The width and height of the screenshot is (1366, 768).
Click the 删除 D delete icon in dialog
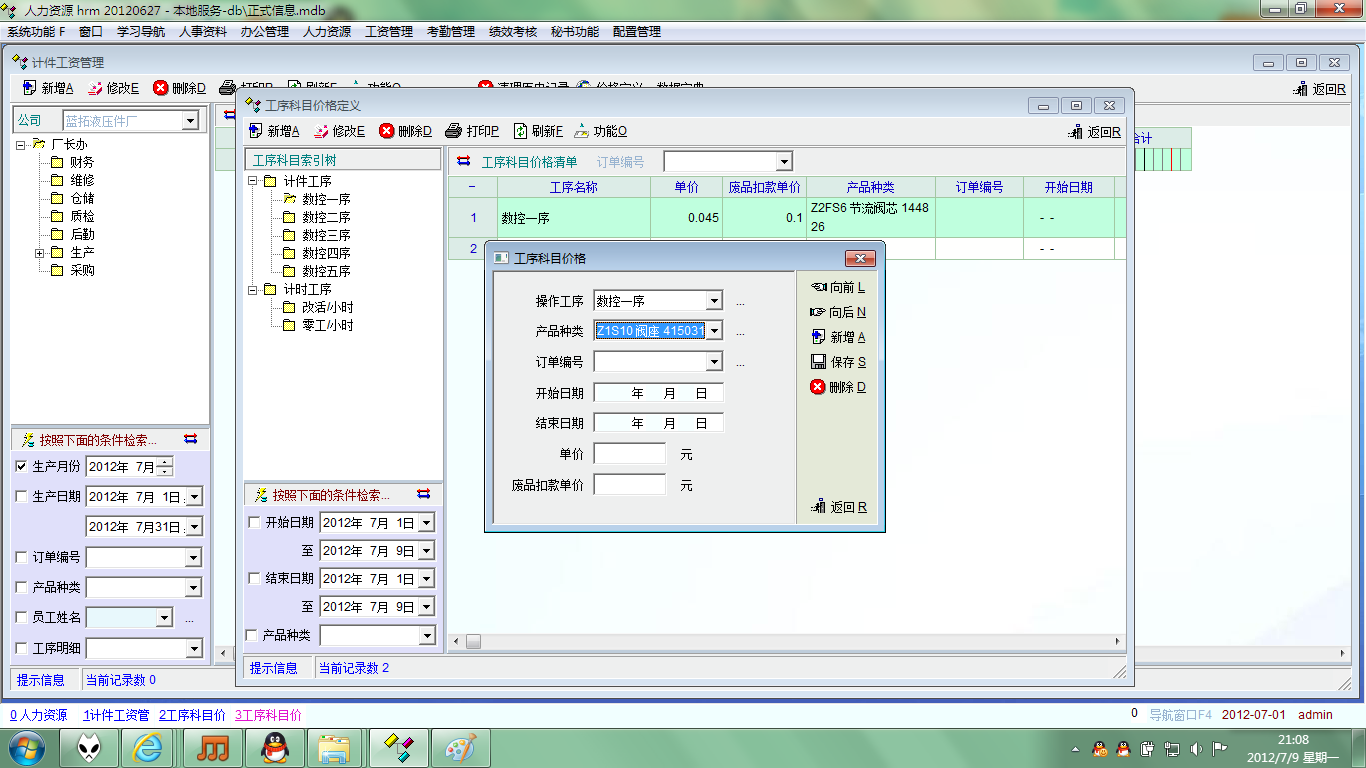[818, 387]
